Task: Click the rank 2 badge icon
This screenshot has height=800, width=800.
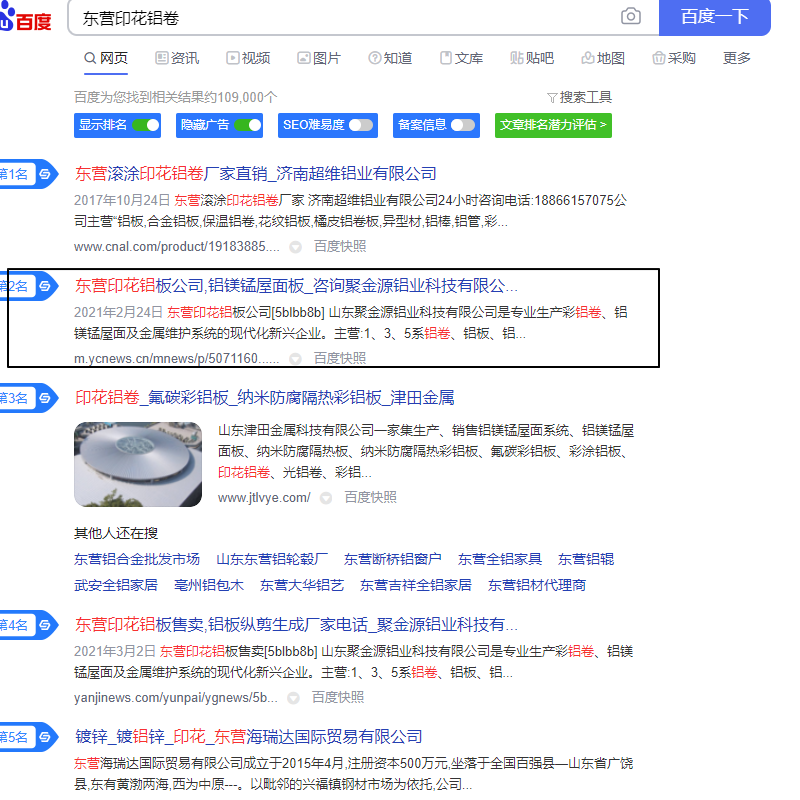Action: click(x=45, y=286)
